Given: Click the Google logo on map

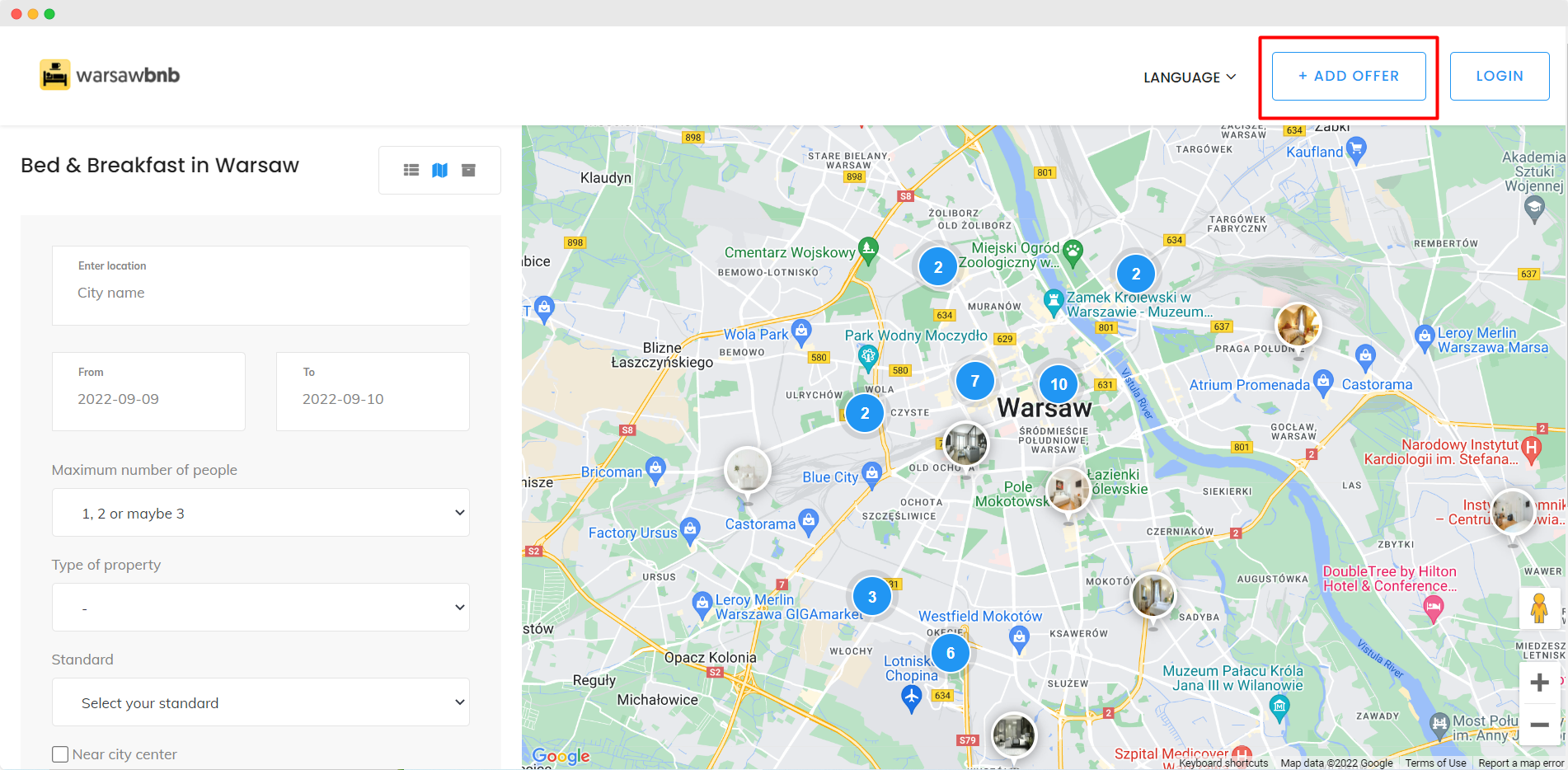Looking at the screenshot, I should 561,756.
